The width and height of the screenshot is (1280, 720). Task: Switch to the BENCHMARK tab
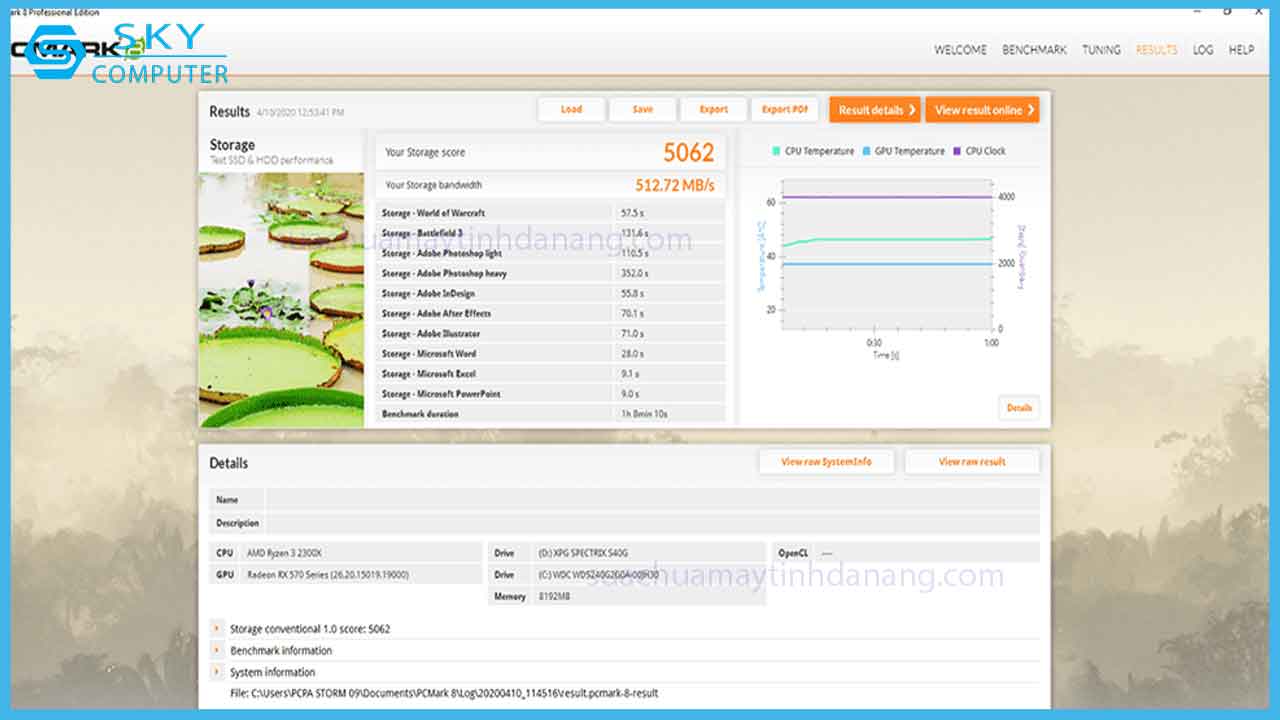(1034, 50)
